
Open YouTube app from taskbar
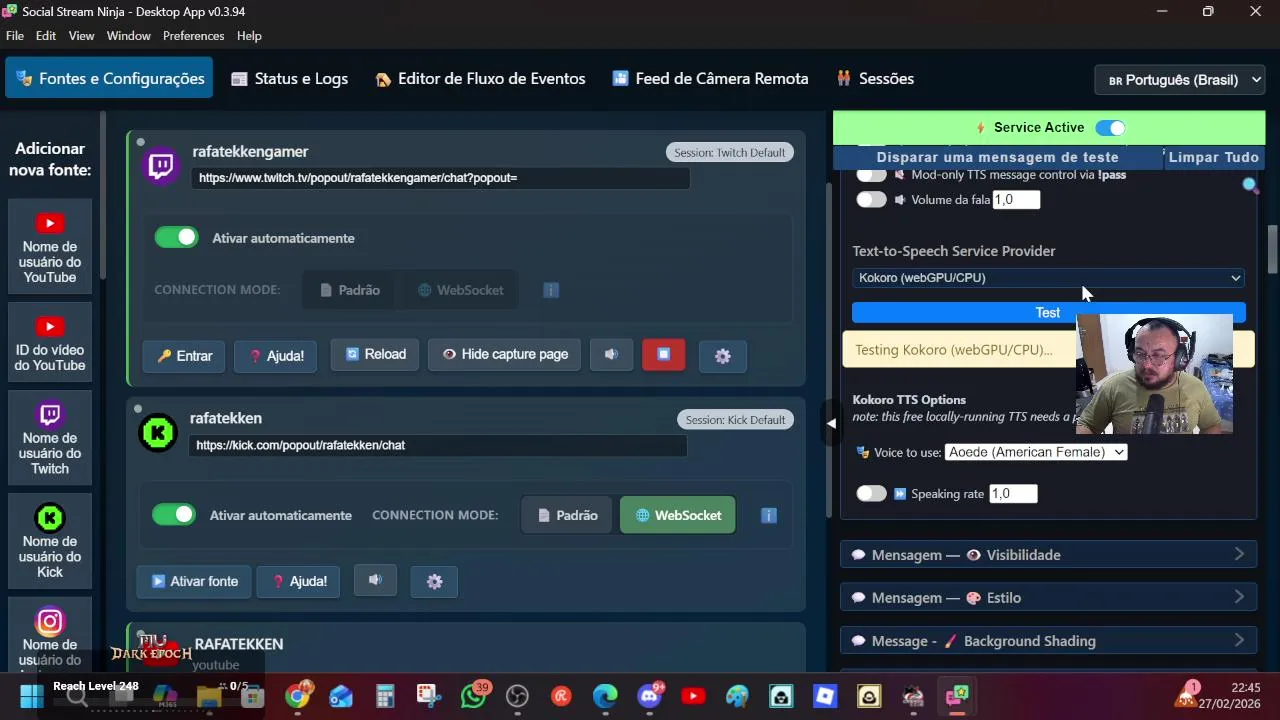[693, 696]
